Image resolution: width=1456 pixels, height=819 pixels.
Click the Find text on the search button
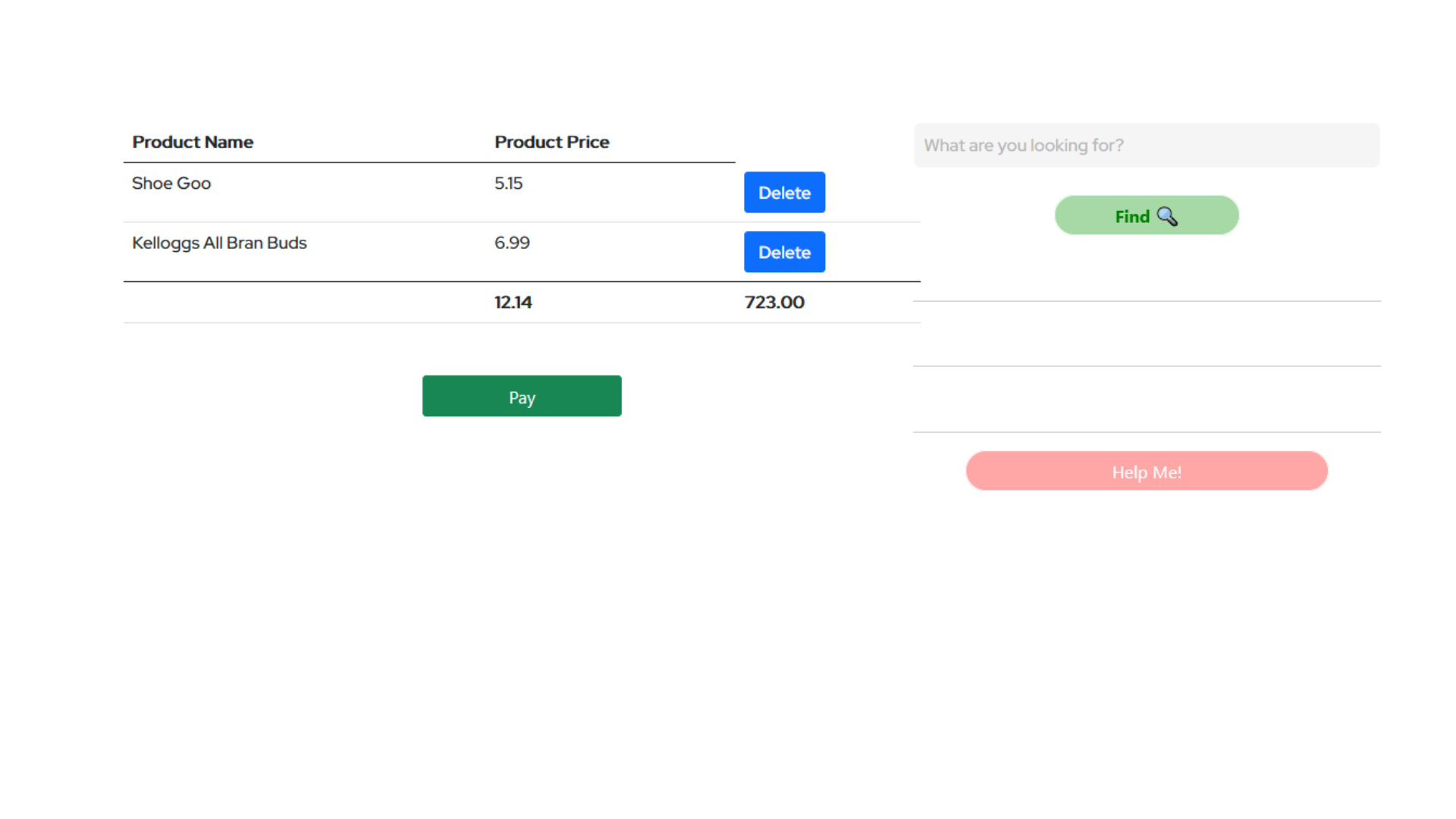(x=1131, y=217)
